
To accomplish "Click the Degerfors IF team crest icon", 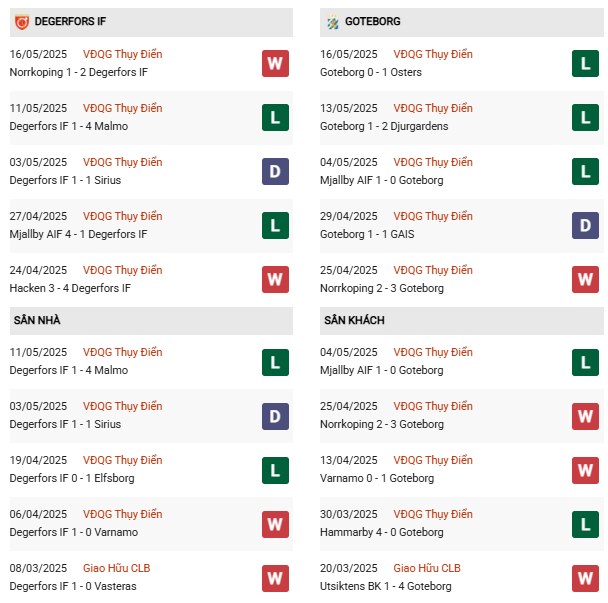I will tap(21, 20).
